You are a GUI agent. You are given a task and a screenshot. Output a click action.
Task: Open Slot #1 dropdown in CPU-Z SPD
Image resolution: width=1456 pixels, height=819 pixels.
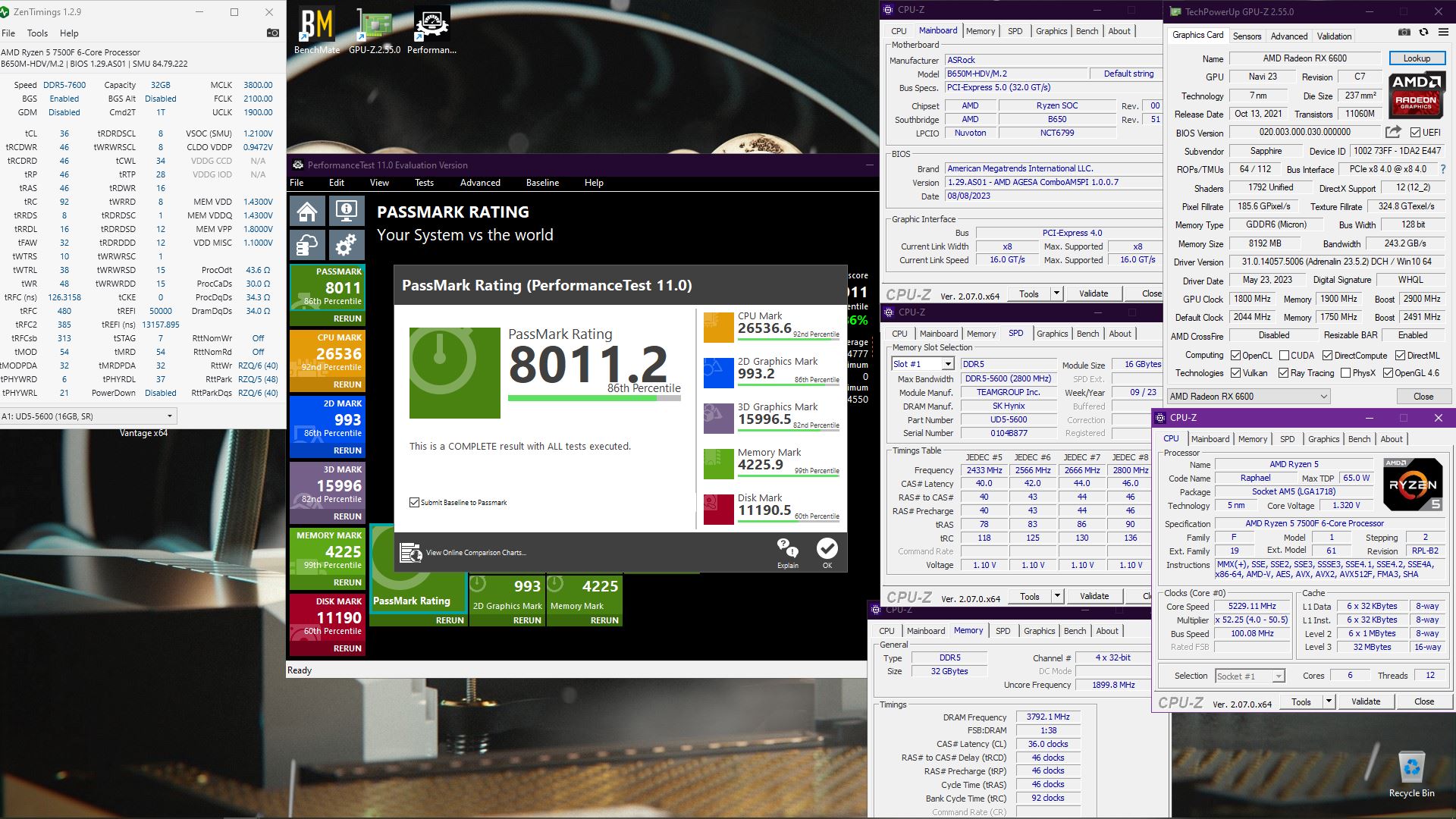tap(922, 364)
